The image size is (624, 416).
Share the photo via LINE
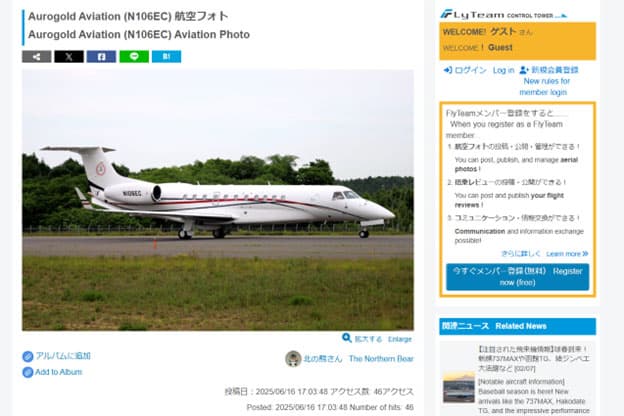pos(134,57)
